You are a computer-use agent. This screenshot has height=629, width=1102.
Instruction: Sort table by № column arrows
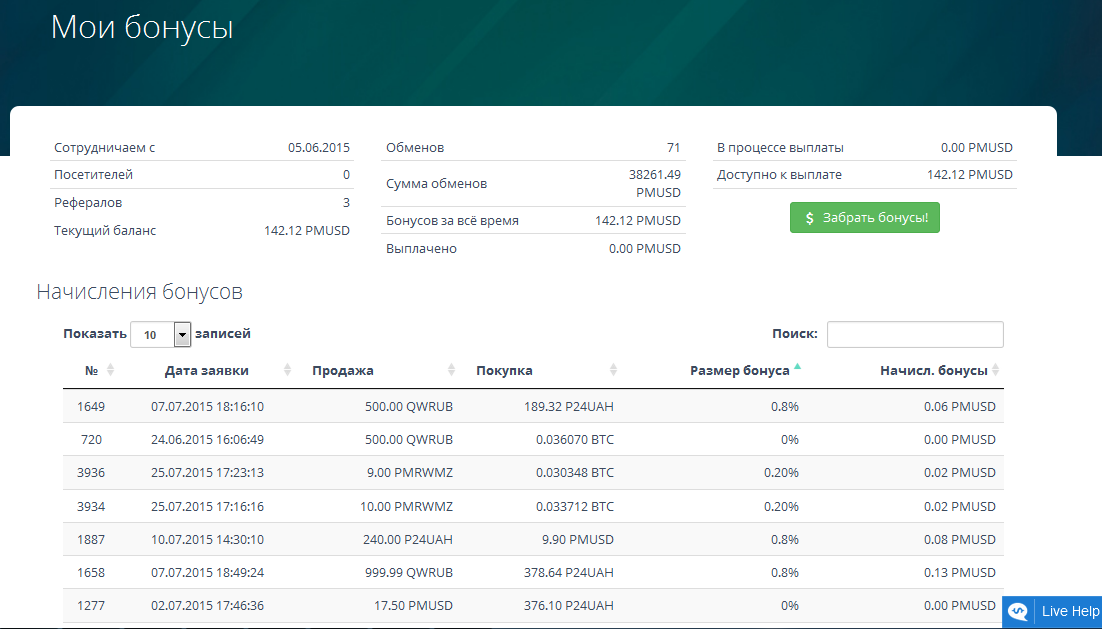[x=110, y=370]
